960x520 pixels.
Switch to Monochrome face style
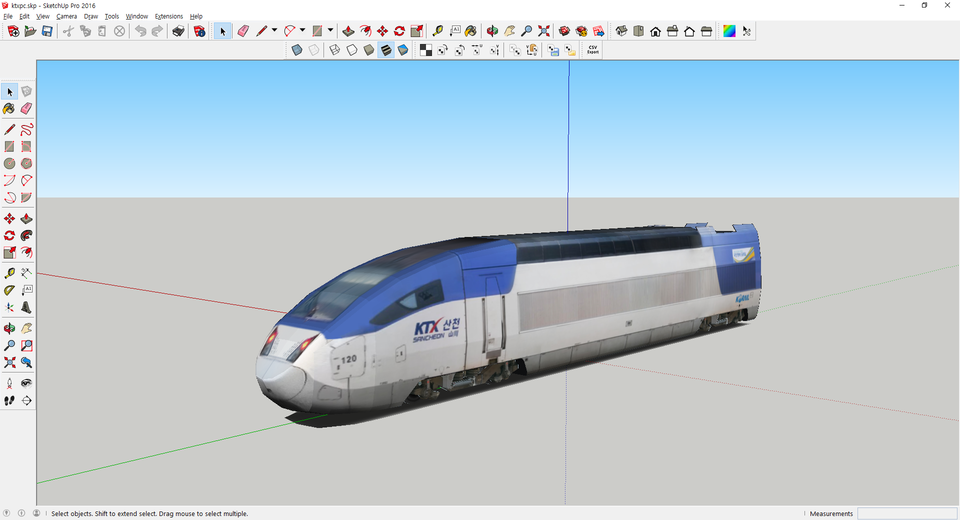(403, 49)
